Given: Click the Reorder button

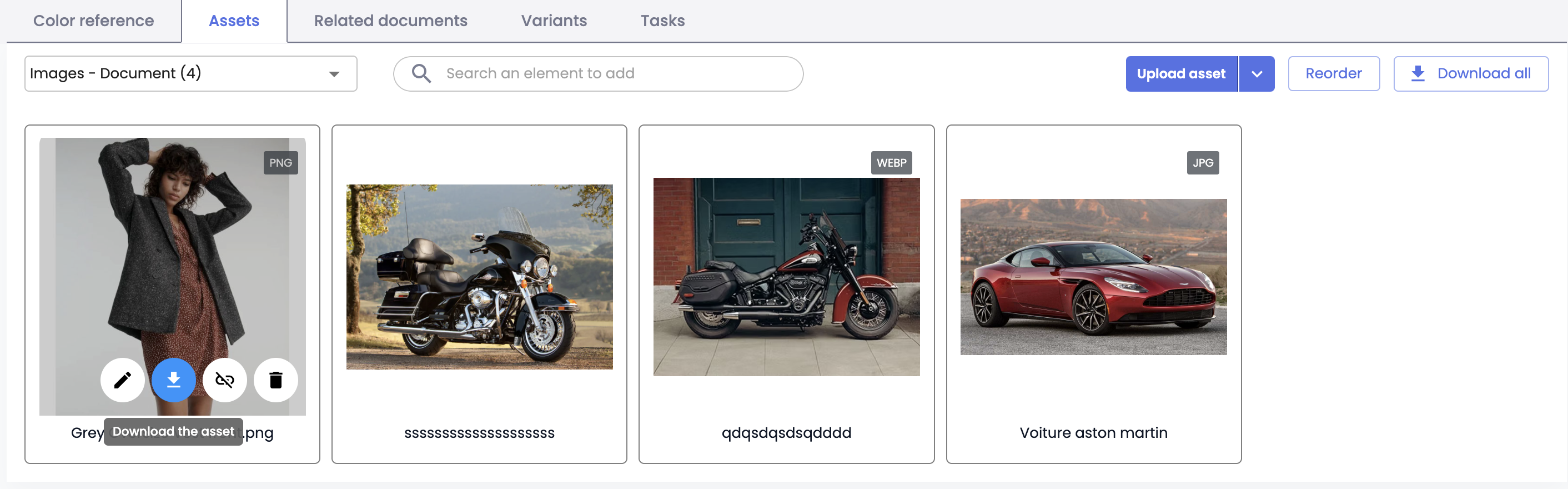Looking at the screenshot, I should tap(1334, 74).
